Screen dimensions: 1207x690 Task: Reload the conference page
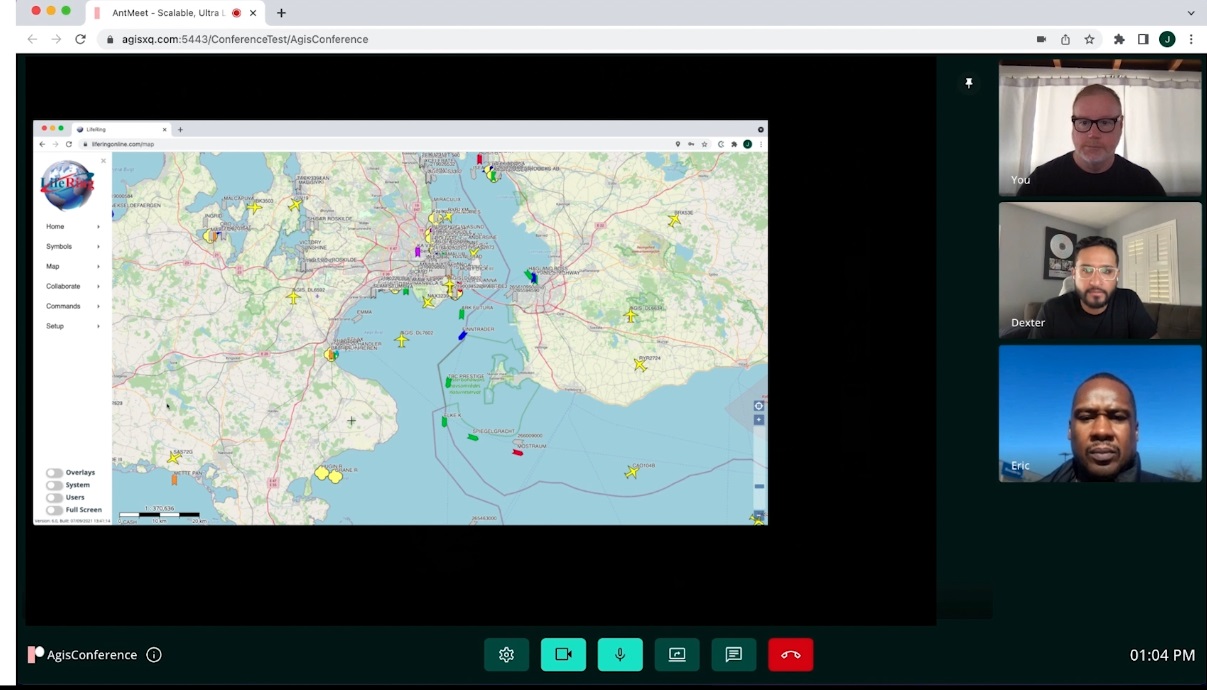pos(81,39)
